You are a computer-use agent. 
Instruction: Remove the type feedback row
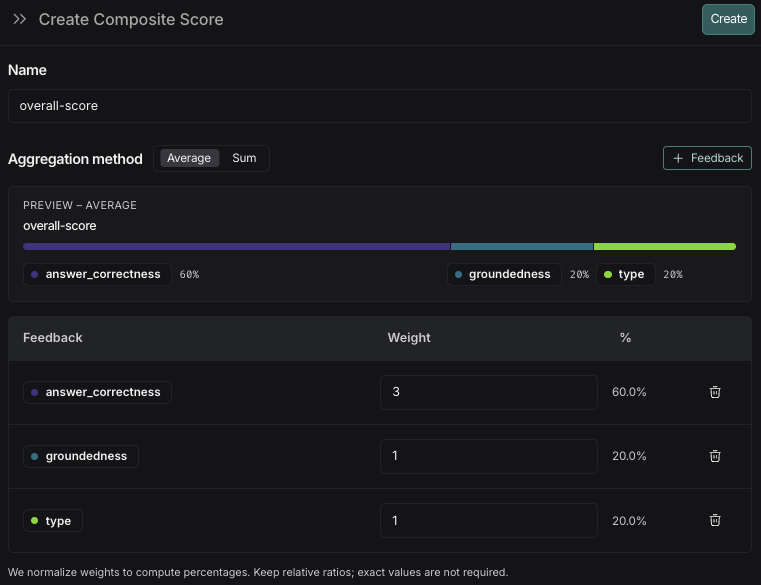point(715,520)
